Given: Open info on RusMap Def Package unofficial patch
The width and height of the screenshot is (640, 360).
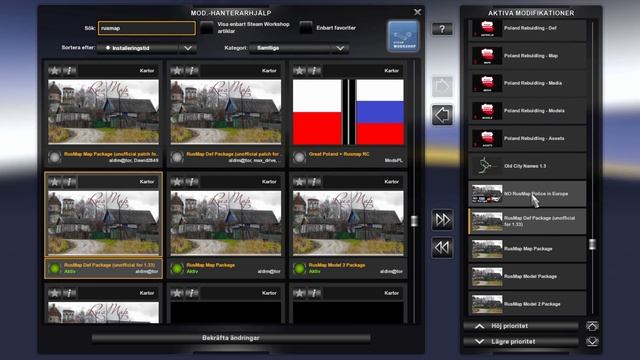Looking at the screenshot, I should click(192, 71).
